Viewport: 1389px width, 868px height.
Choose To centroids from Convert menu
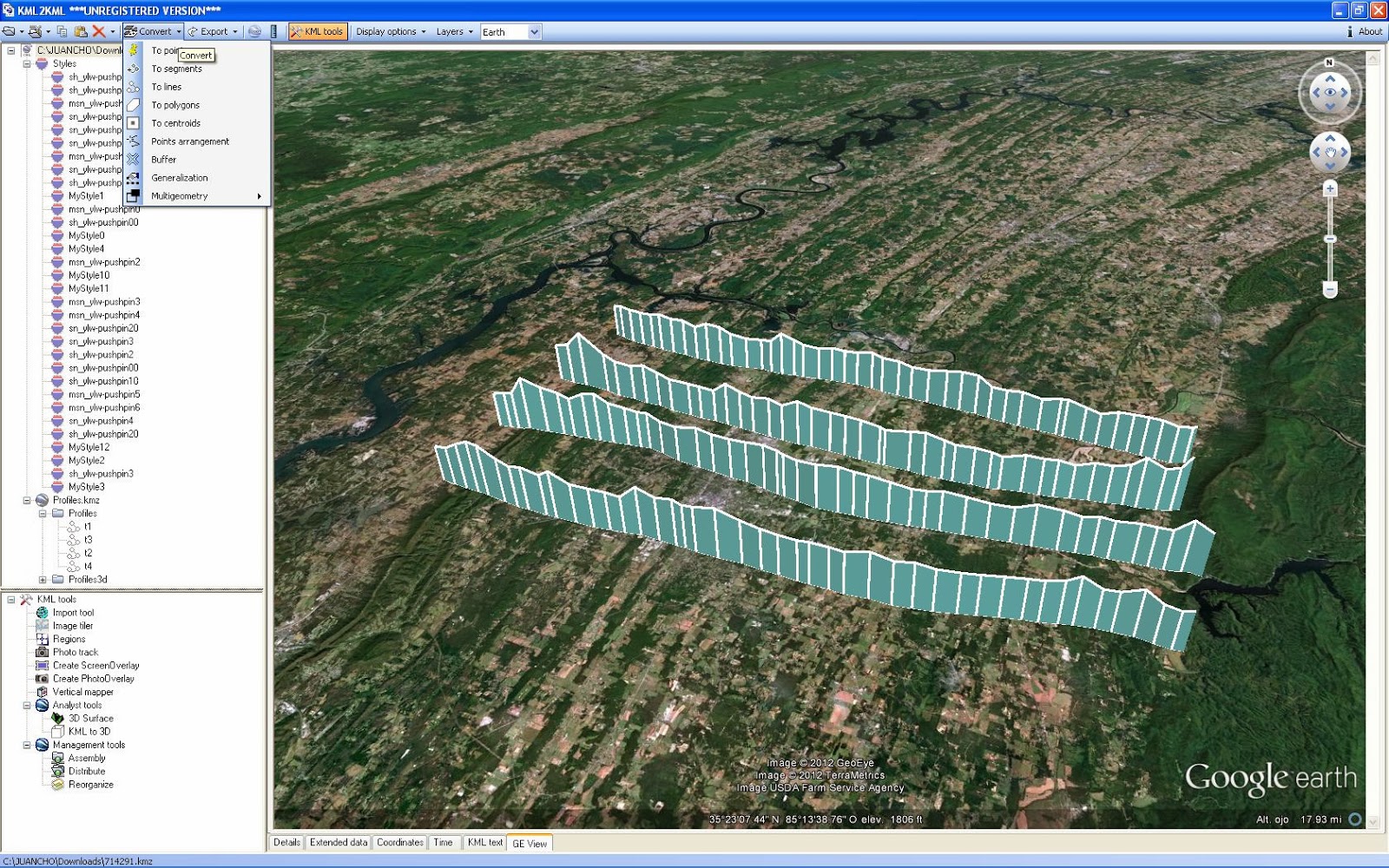point(197,123)
